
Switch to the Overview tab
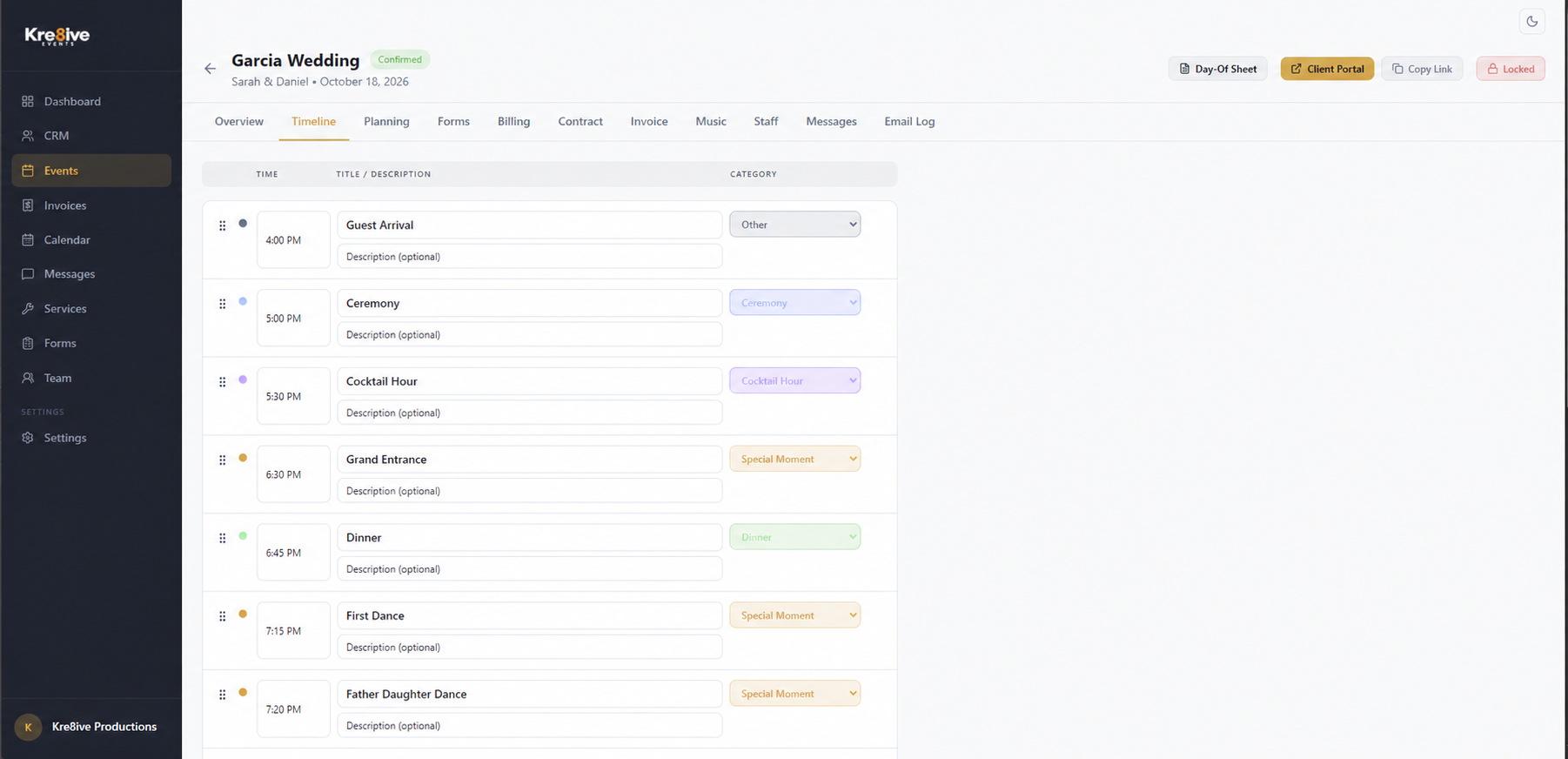(239, 122)
